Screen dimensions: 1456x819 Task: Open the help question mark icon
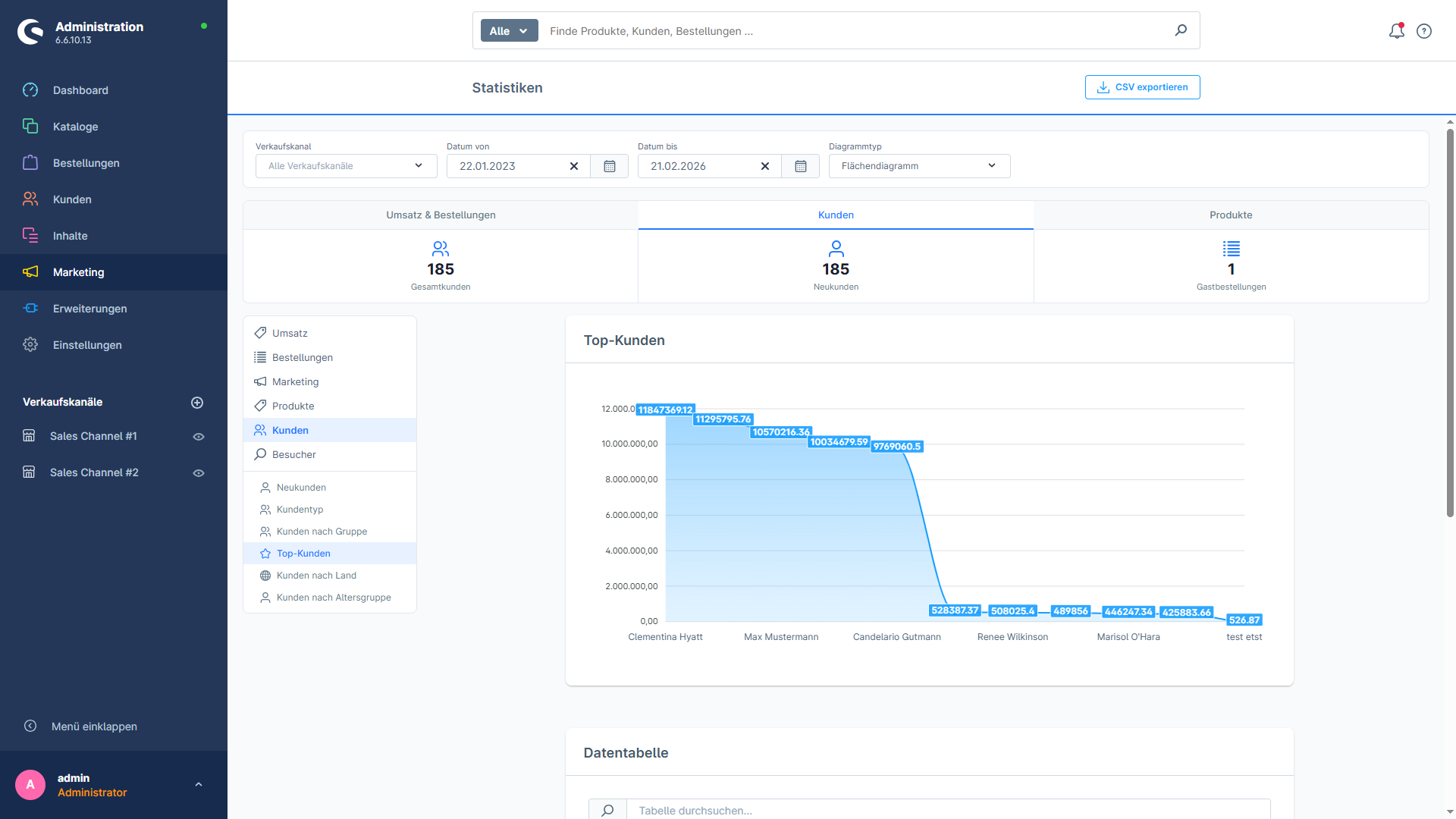[x=1424, y=31]
